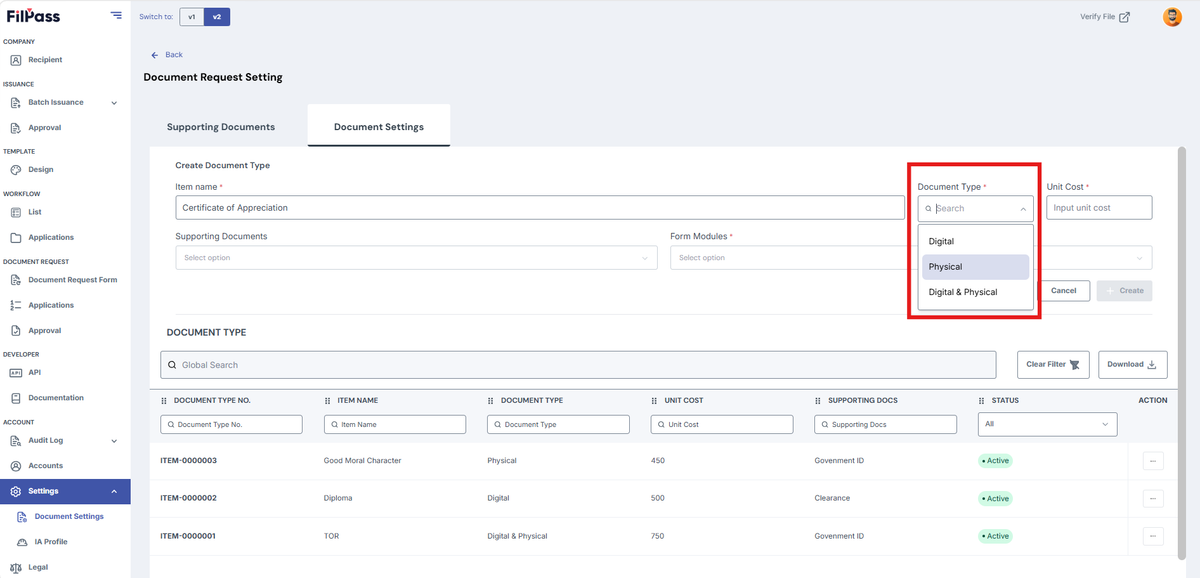The width and height of the screenshot is (1200, 578).
Task: Click the drag handle beside UNIT COST column
Action: point(654,400)
